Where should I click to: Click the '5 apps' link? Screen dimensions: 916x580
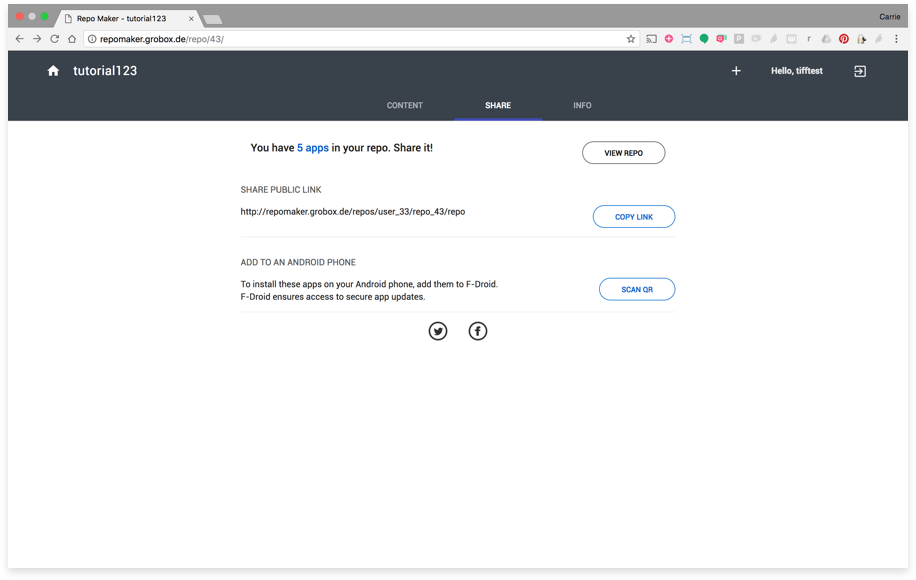pos(312,148)
